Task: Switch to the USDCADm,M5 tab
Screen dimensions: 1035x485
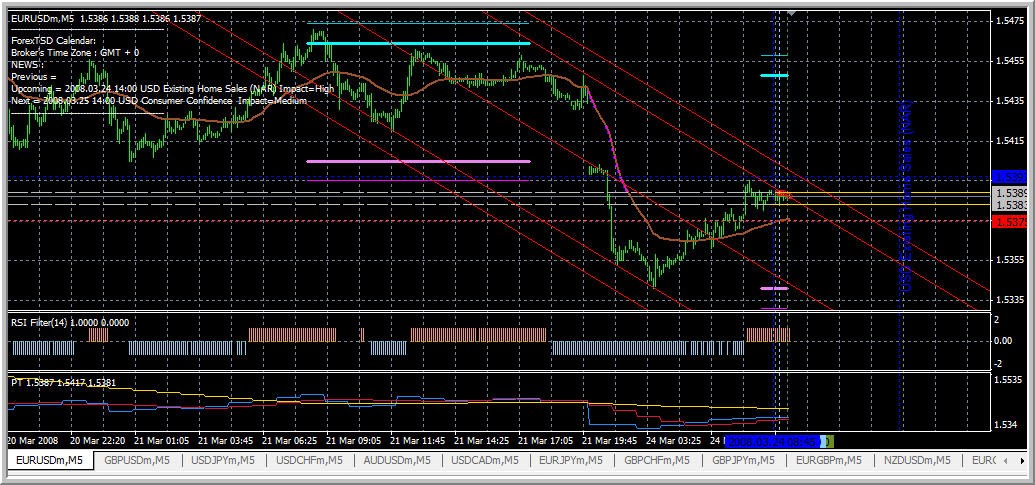Action: (485, 460)
